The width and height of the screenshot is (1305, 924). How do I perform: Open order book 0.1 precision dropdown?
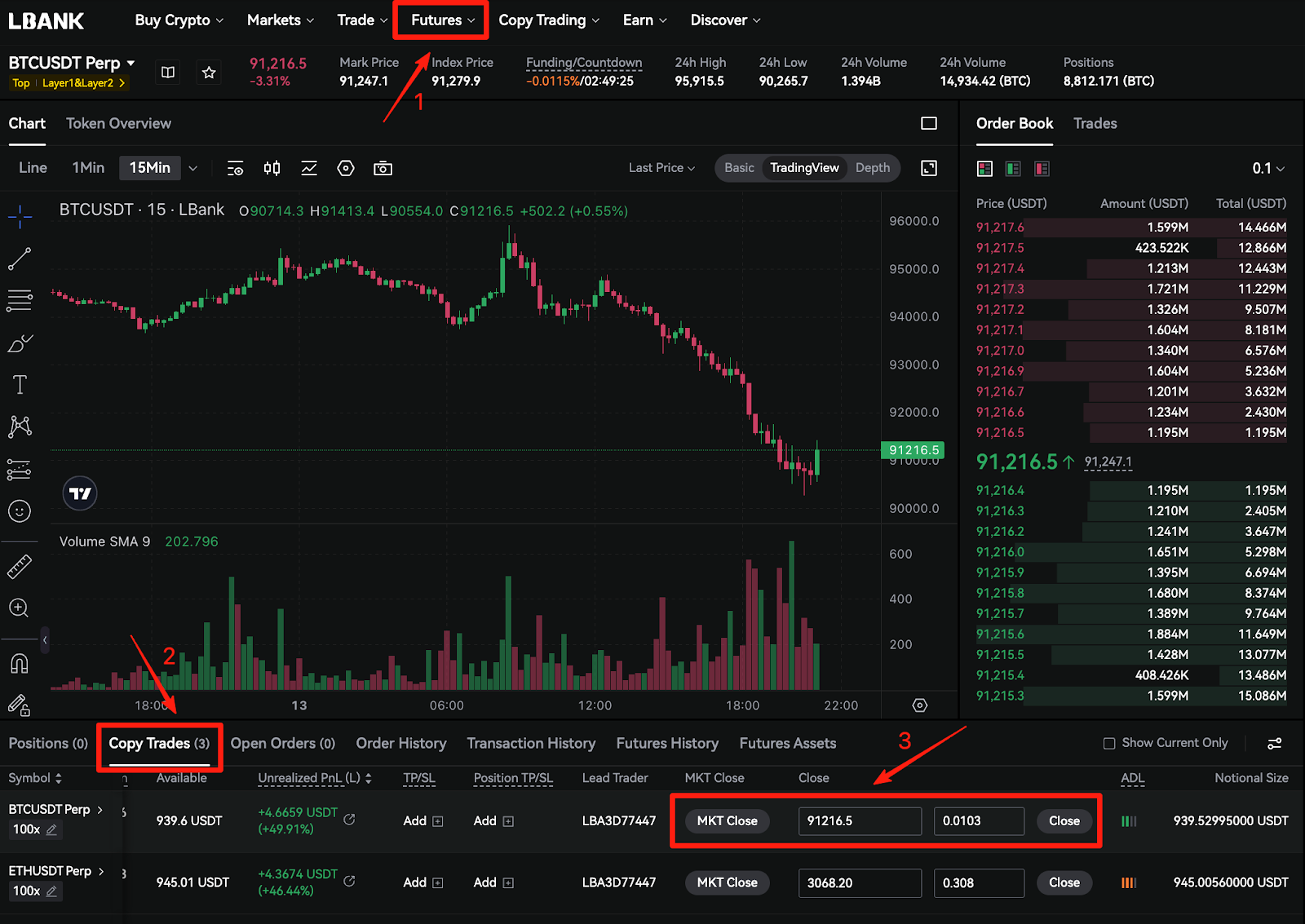coord(1268,169)
